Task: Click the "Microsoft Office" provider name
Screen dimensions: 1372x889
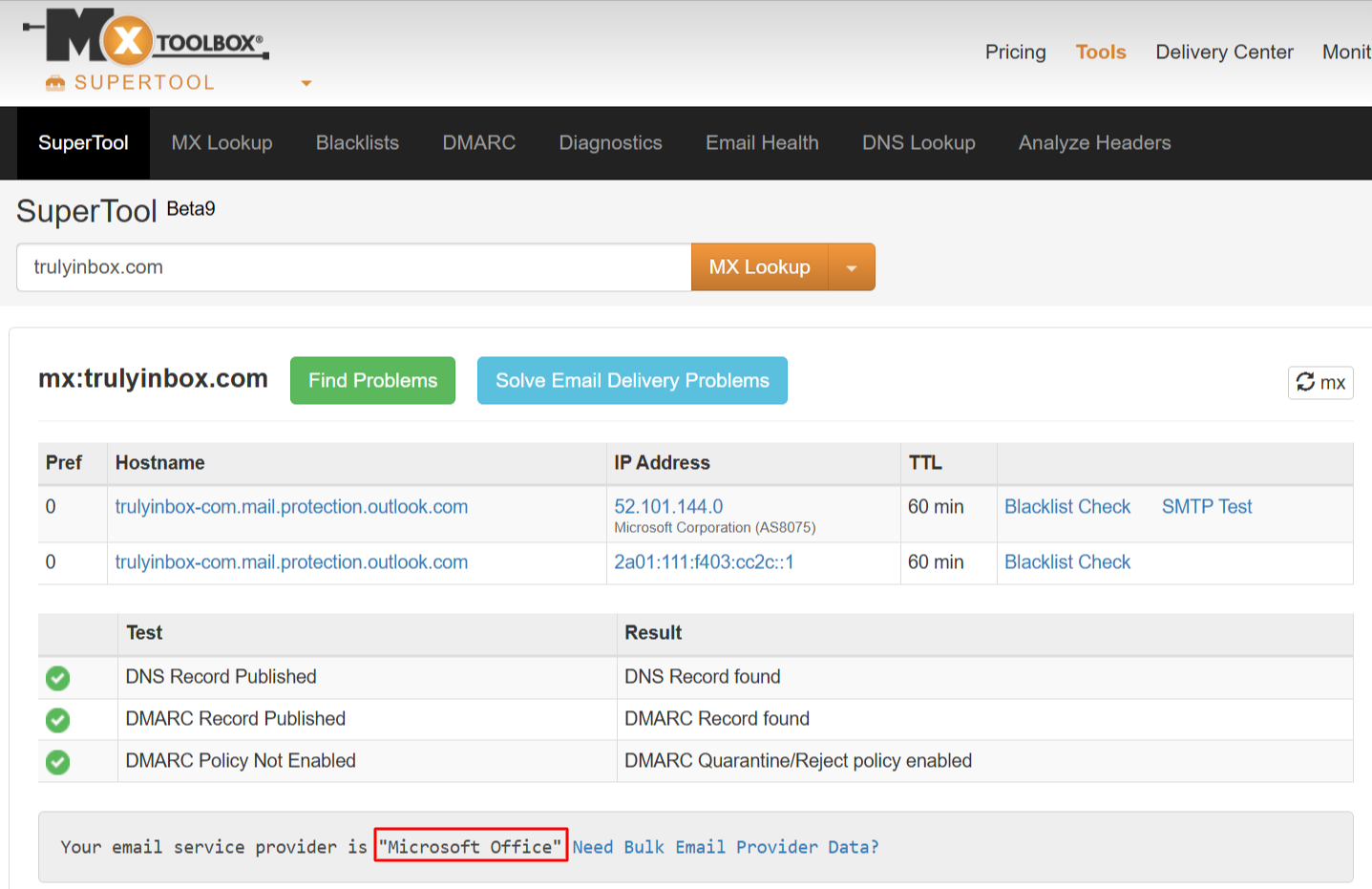Action: (471, 846)
